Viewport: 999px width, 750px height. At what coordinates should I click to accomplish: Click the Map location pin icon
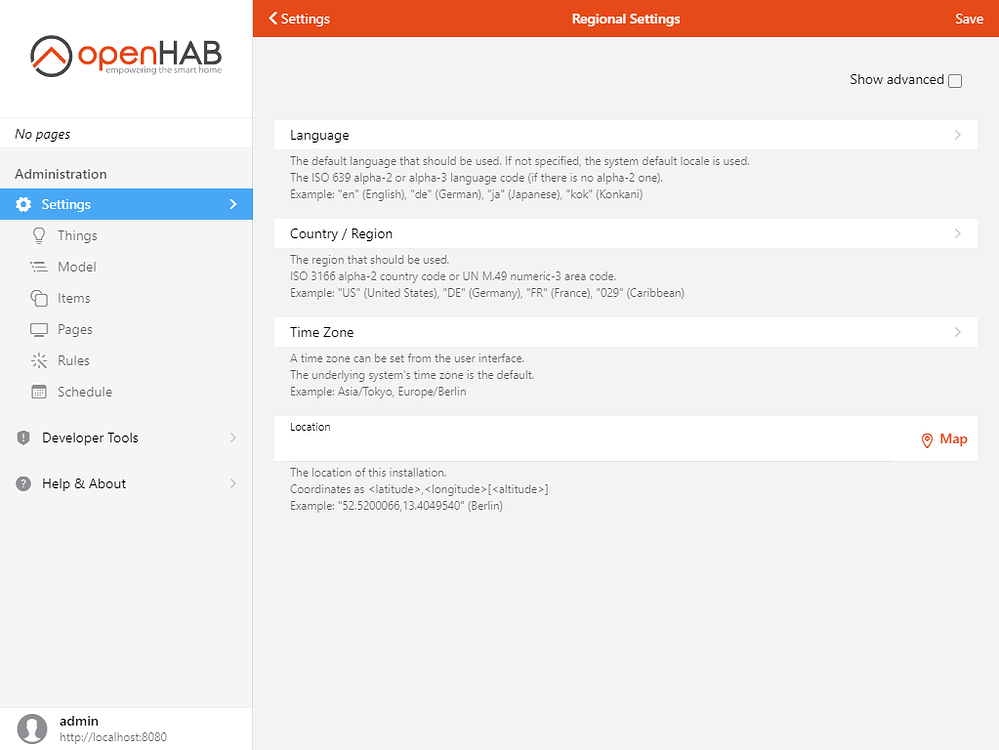click(x=928, y=439)
